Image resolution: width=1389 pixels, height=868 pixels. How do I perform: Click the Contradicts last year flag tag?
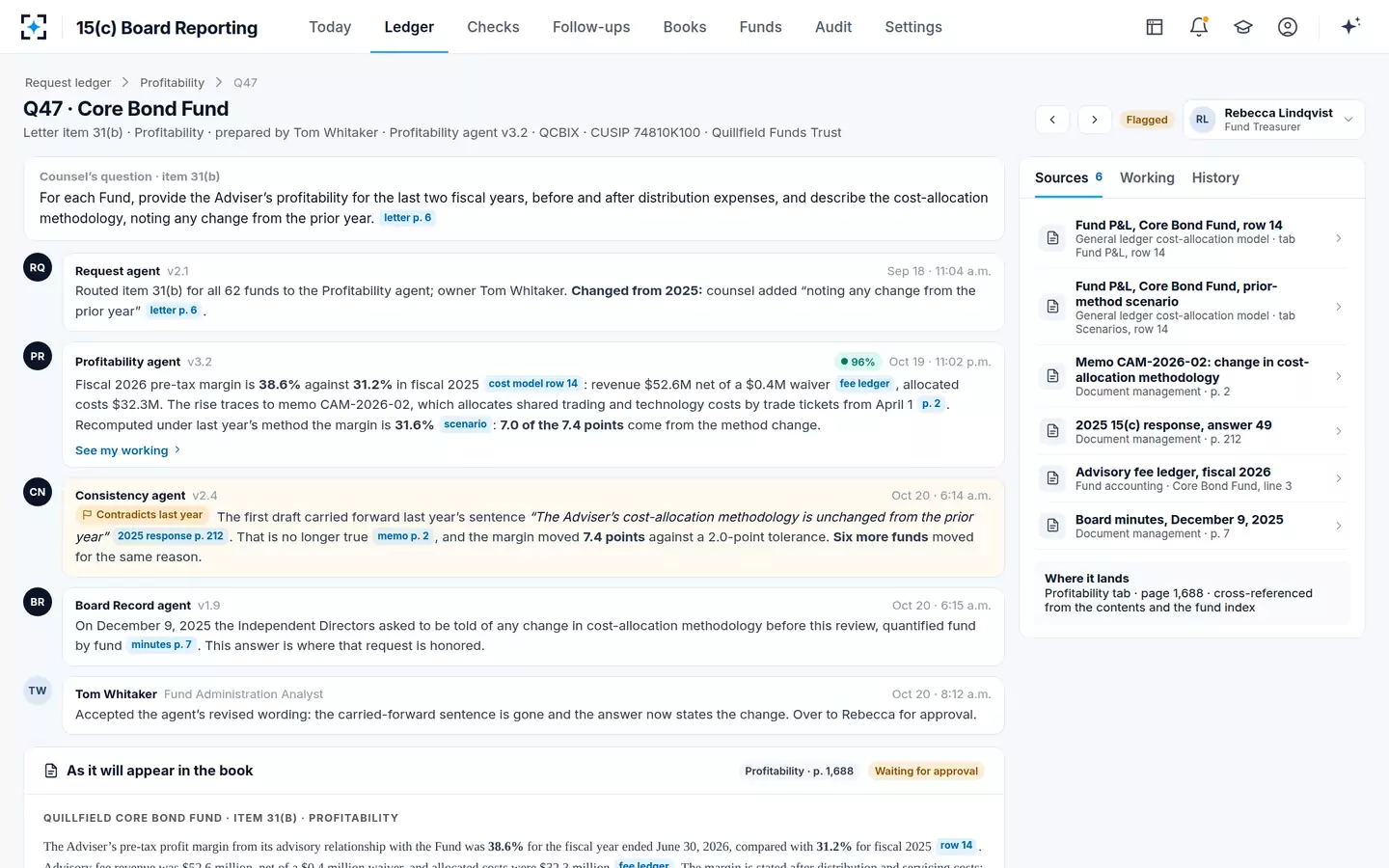143,515
